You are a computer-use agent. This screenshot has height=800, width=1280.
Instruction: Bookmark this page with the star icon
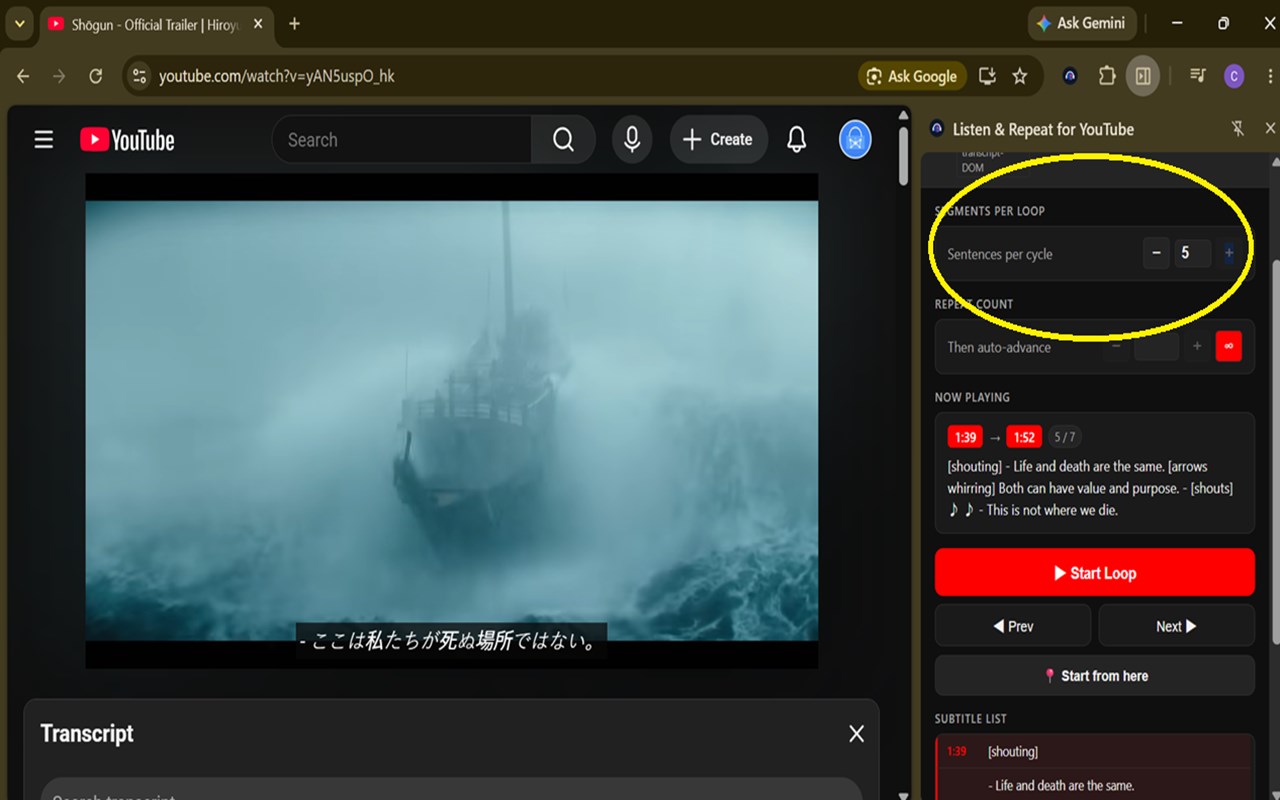pyautogui.click(x=1020, y=76)
